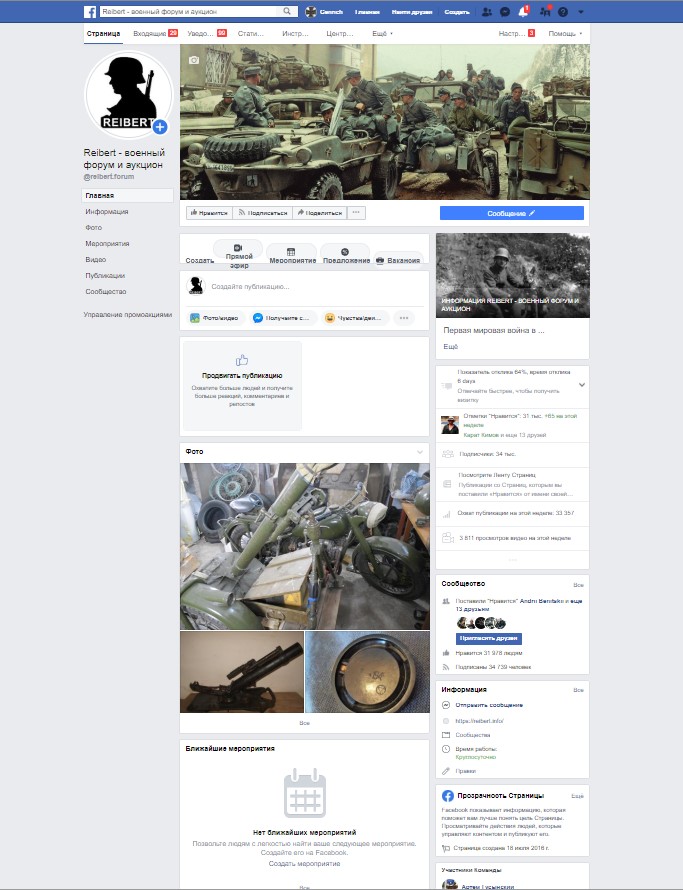This screenshot has width=683, height=890.
Task: Open the Уведомления tab
Action: click(207, 33)
